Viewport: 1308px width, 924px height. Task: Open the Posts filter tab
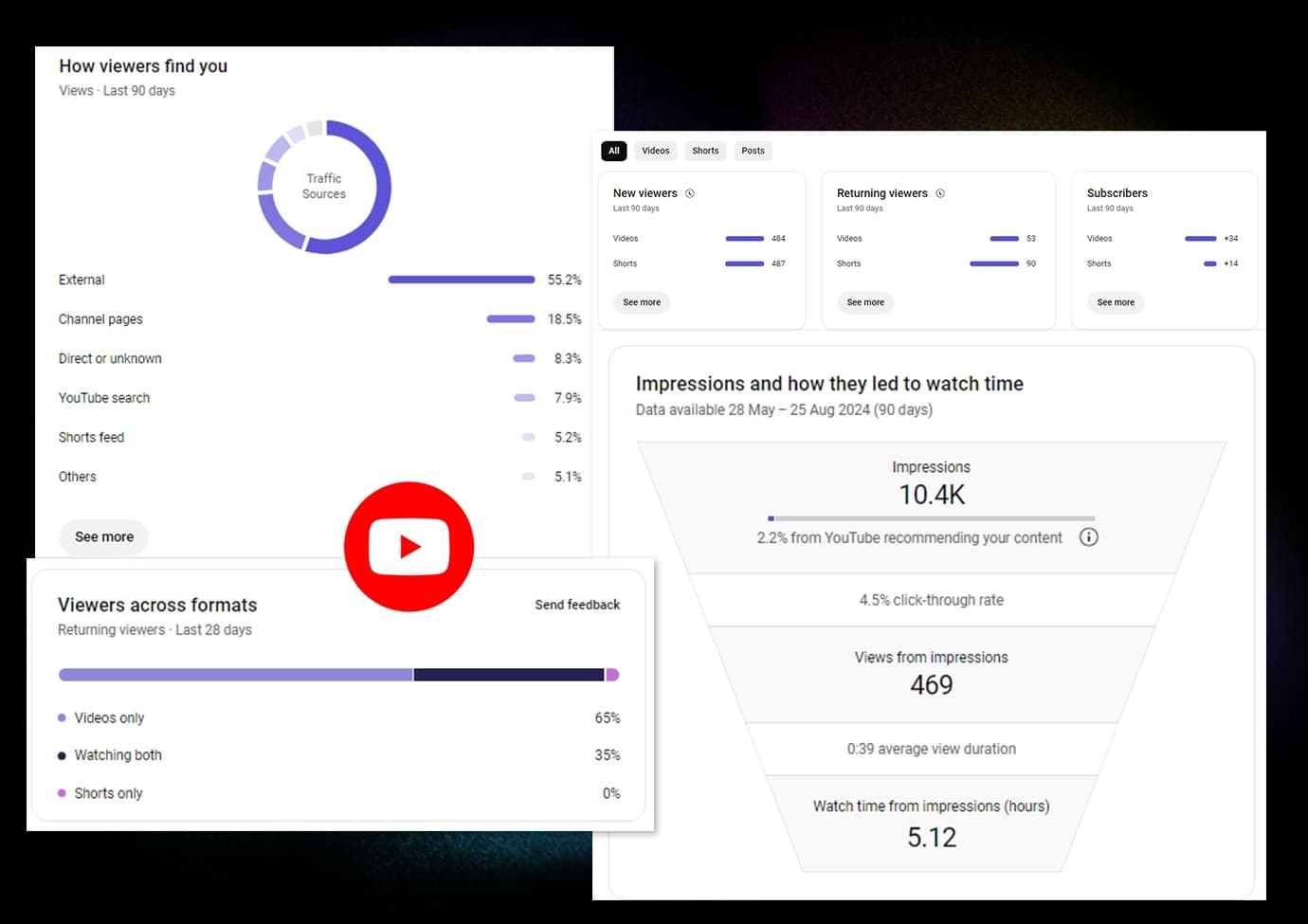click(753, 151)
